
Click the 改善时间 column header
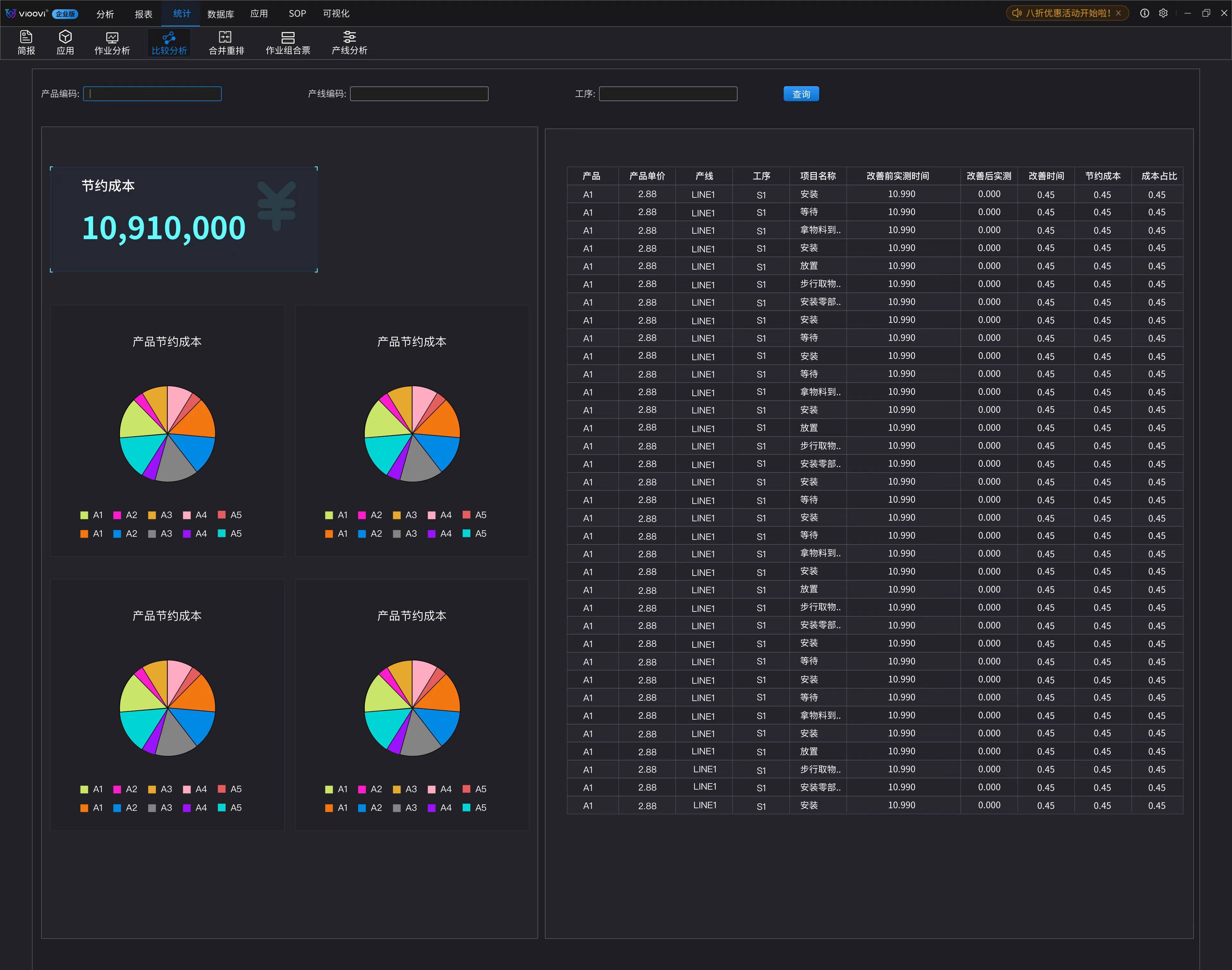click(1046, 176)
